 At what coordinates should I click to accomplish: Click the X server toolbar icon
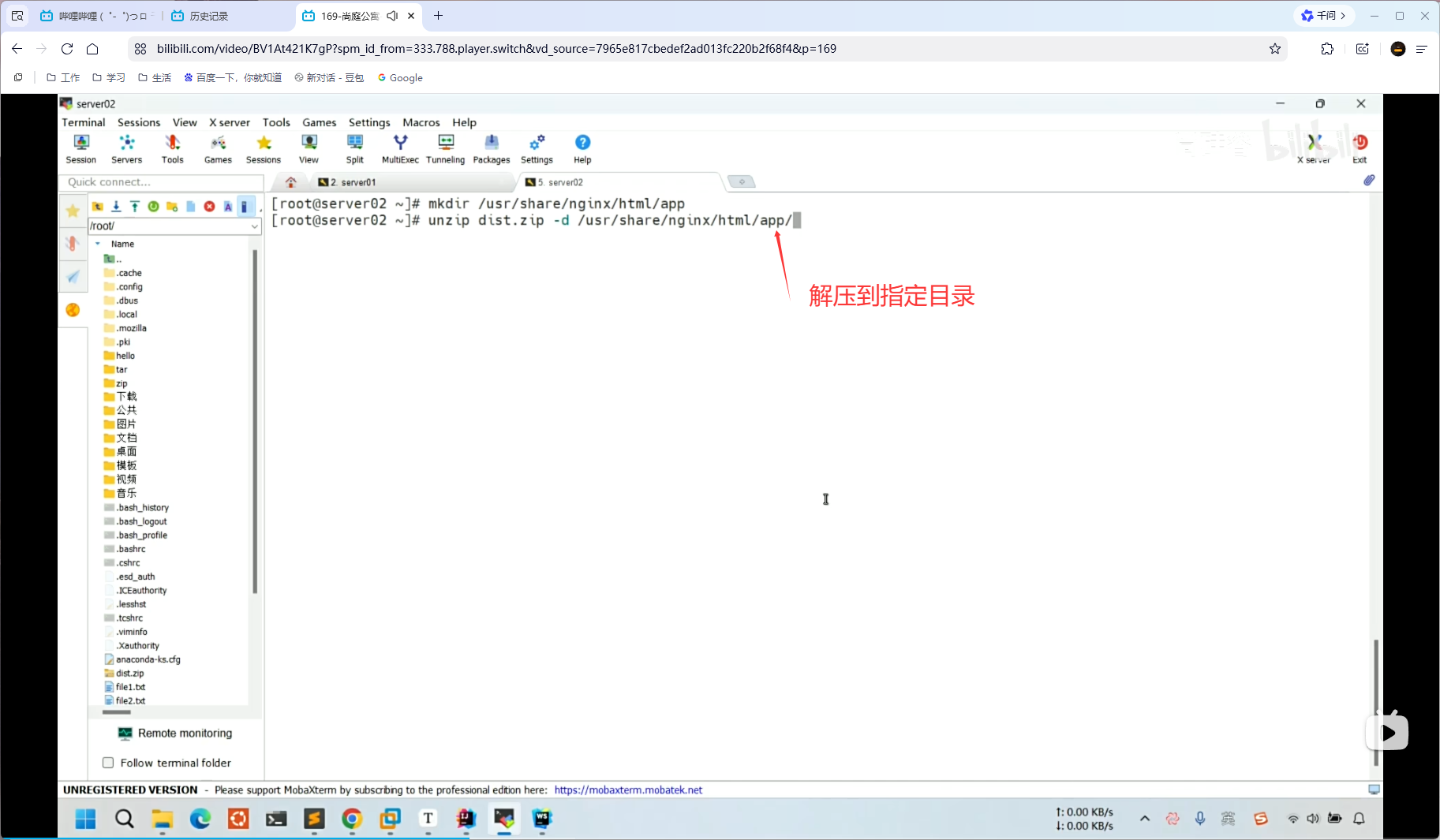click(x=1314, y=148)
